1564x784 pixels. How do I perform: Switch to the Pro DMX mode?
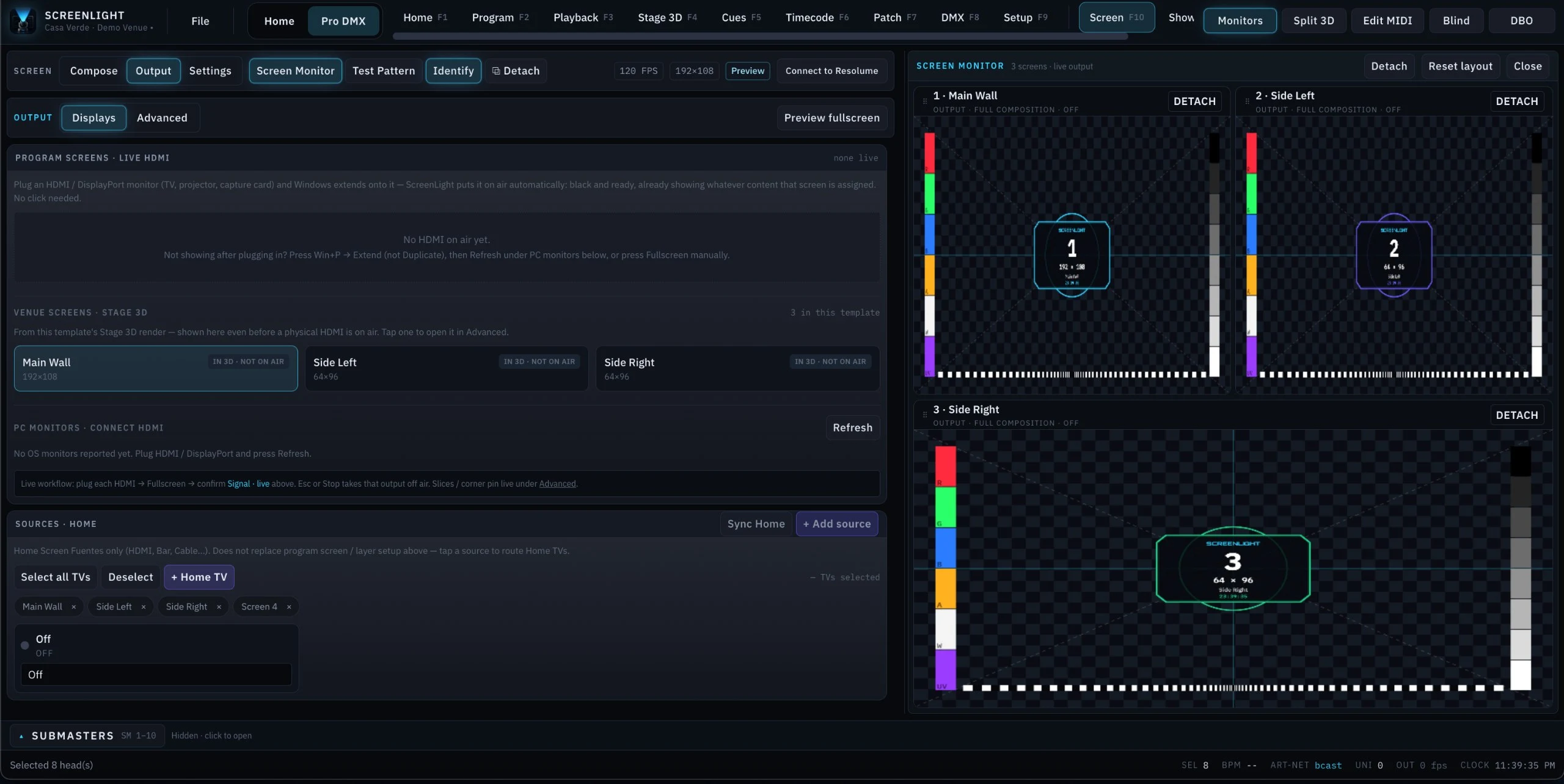pyautogui.click(x=343, y=21)
